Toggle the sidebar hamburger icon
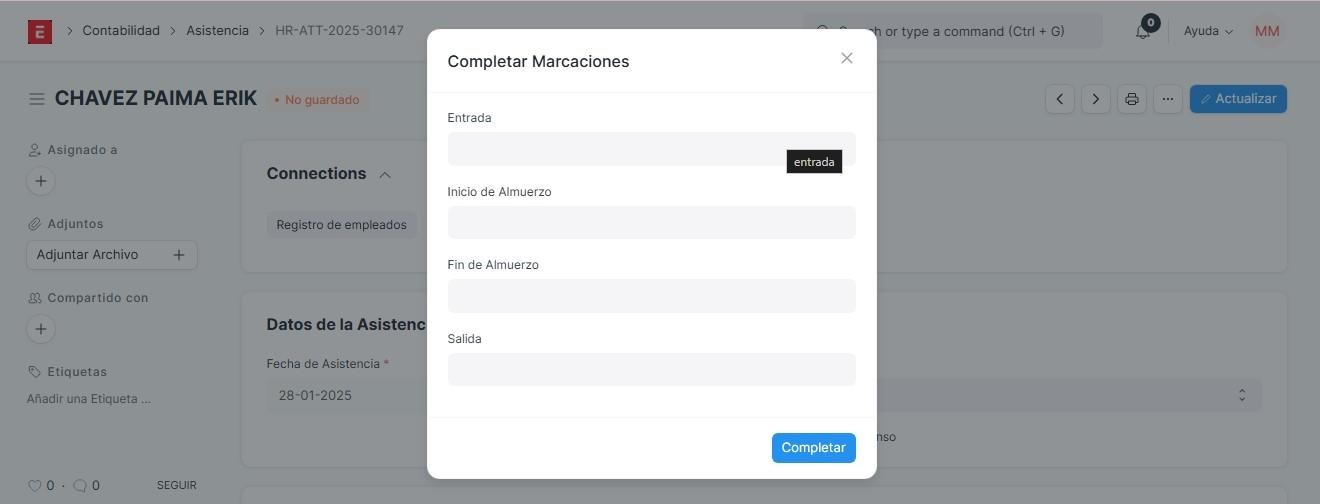The width and height of the screenshot is (1320, 504). (x=37, y=99)
